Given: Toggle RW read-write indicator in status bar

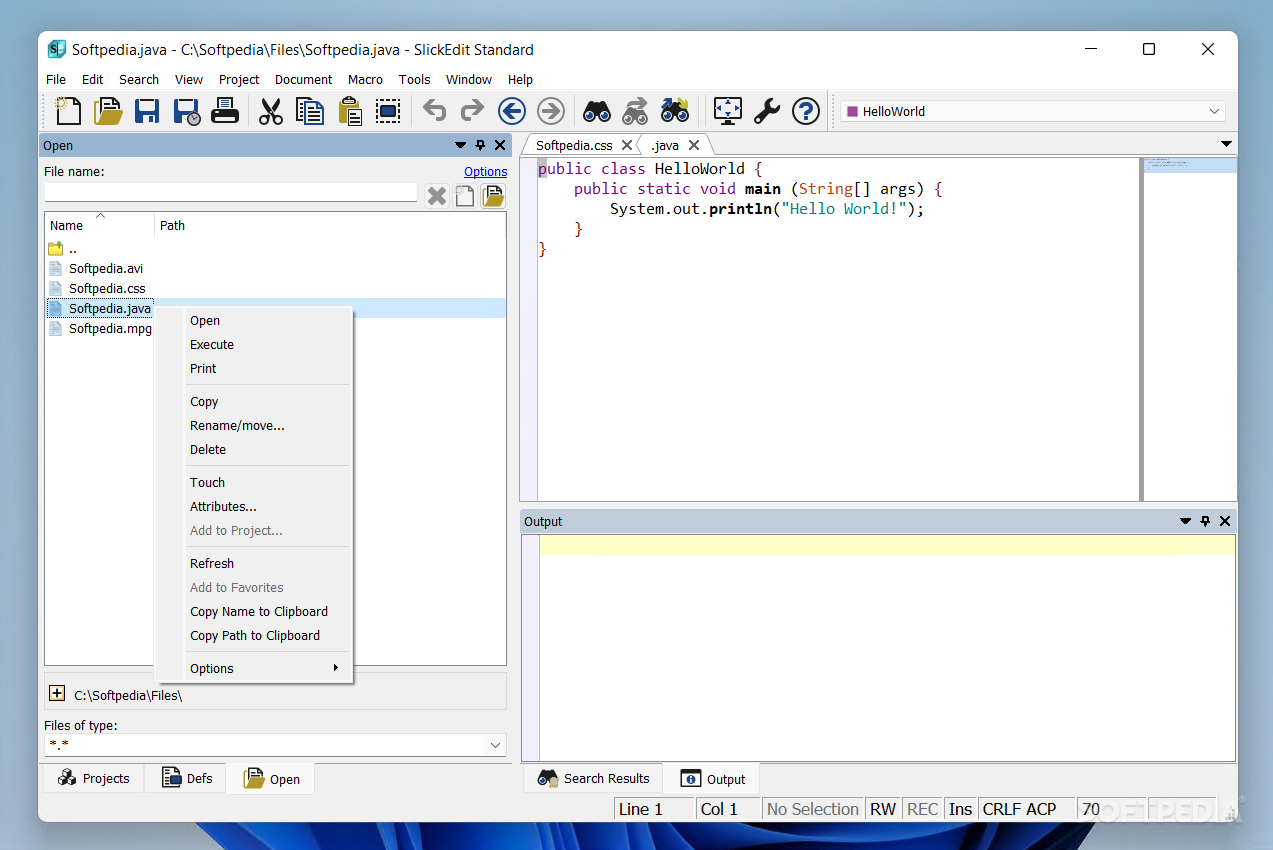Looking at the screenshot, I should [x=883, y=809].
